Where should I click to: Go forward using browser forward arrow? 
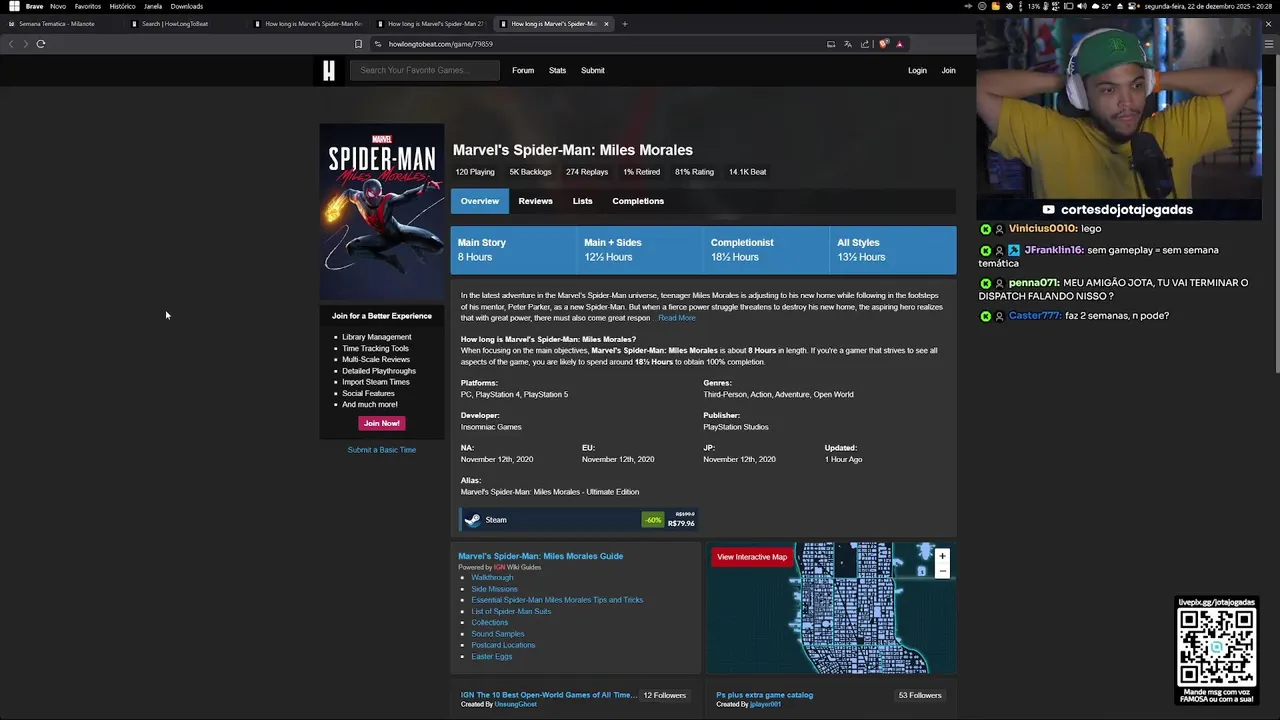click(25, 44)
